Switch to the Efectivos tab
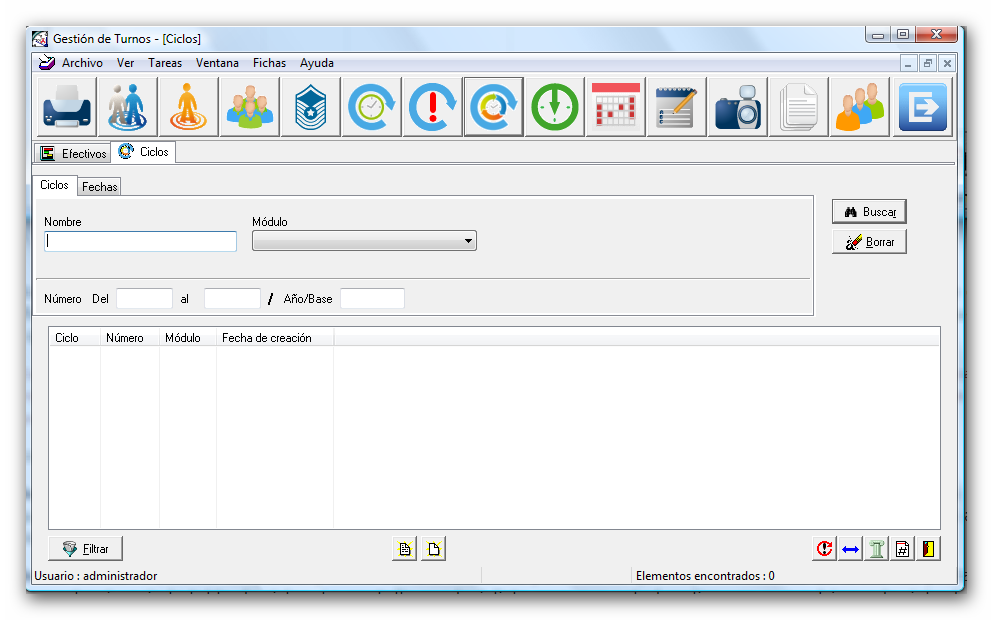This screenshot has width=993, height=620. pos(74,154)
